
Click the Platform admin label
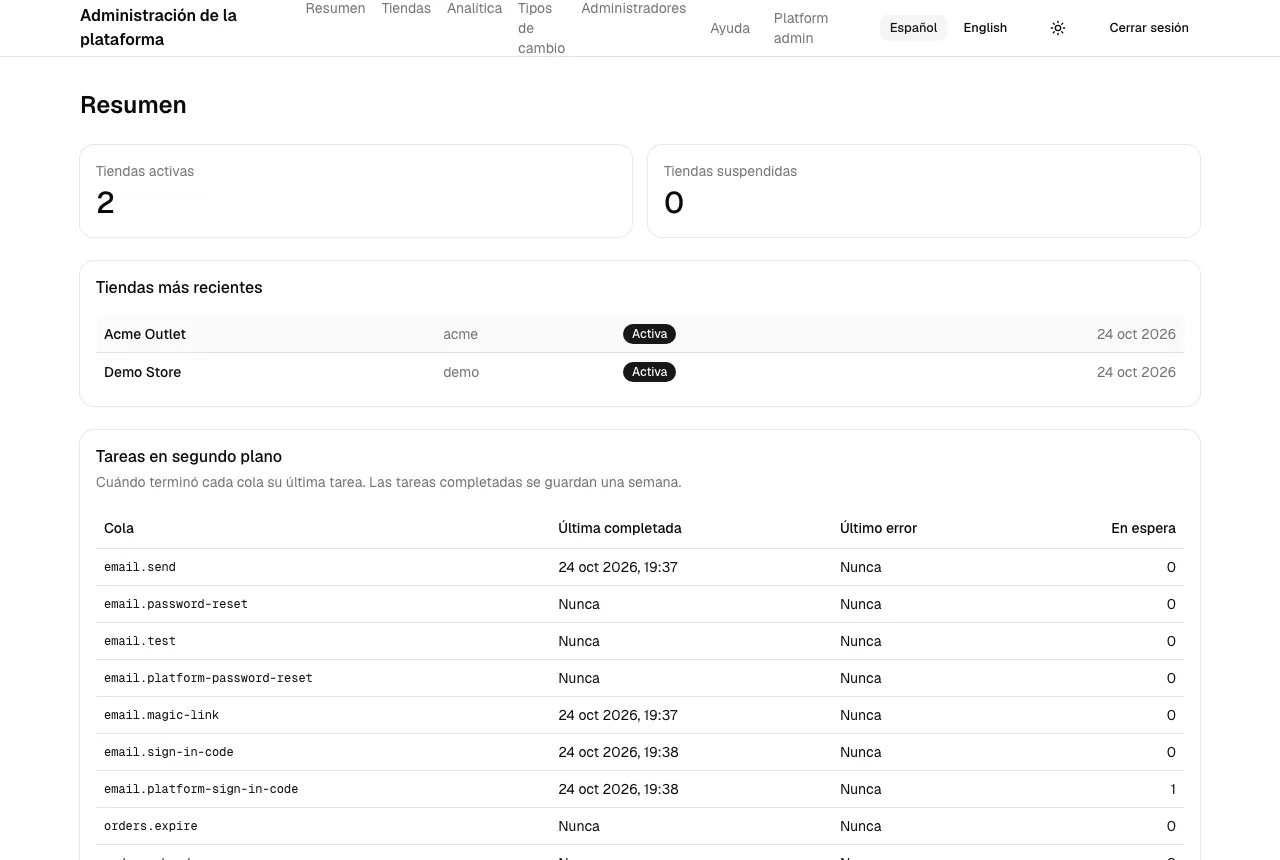pyautogui.click(x=801, y=28)
